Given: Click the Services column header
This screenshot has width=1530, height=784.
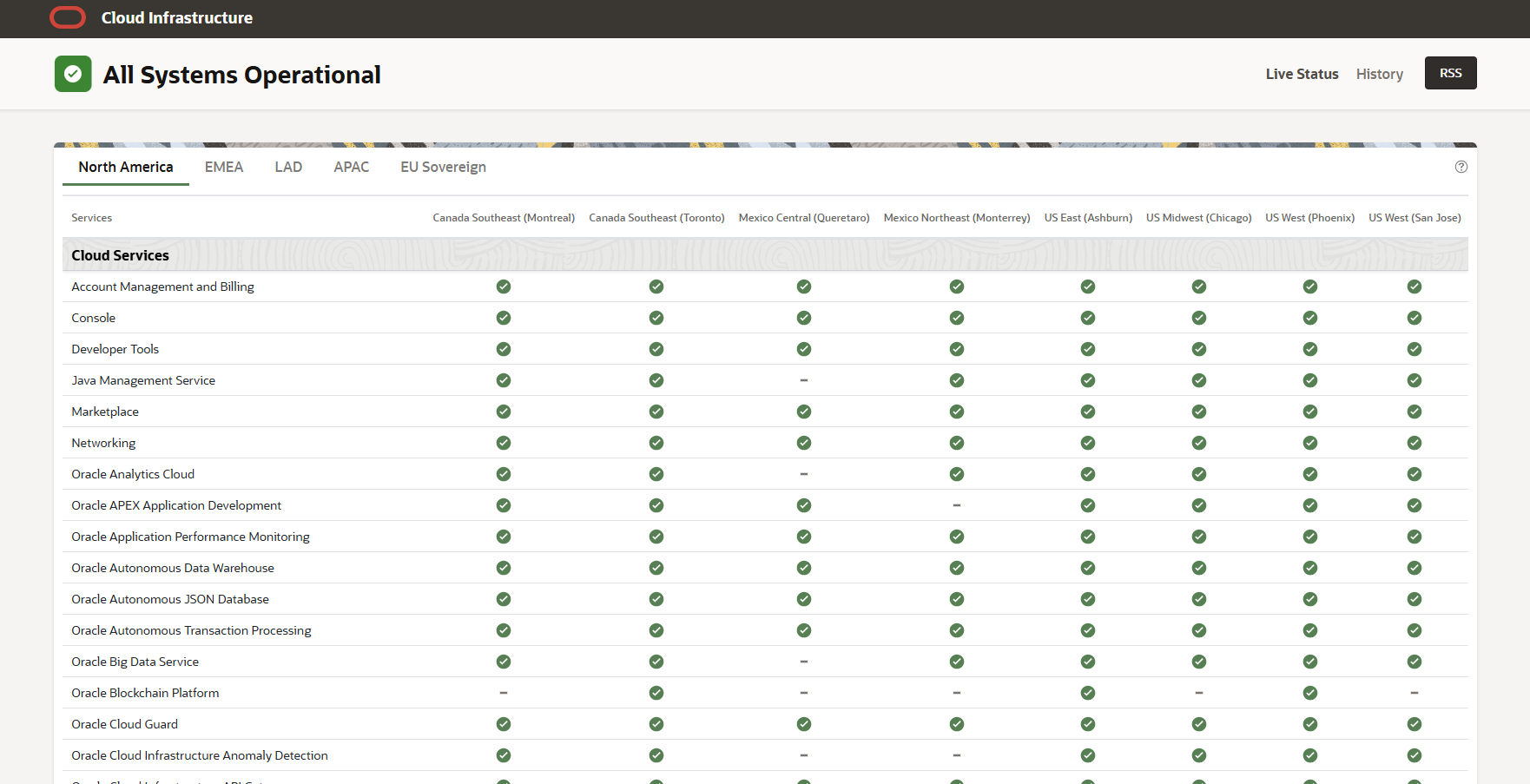Looking at the screenshot, I should pos(91,218).
